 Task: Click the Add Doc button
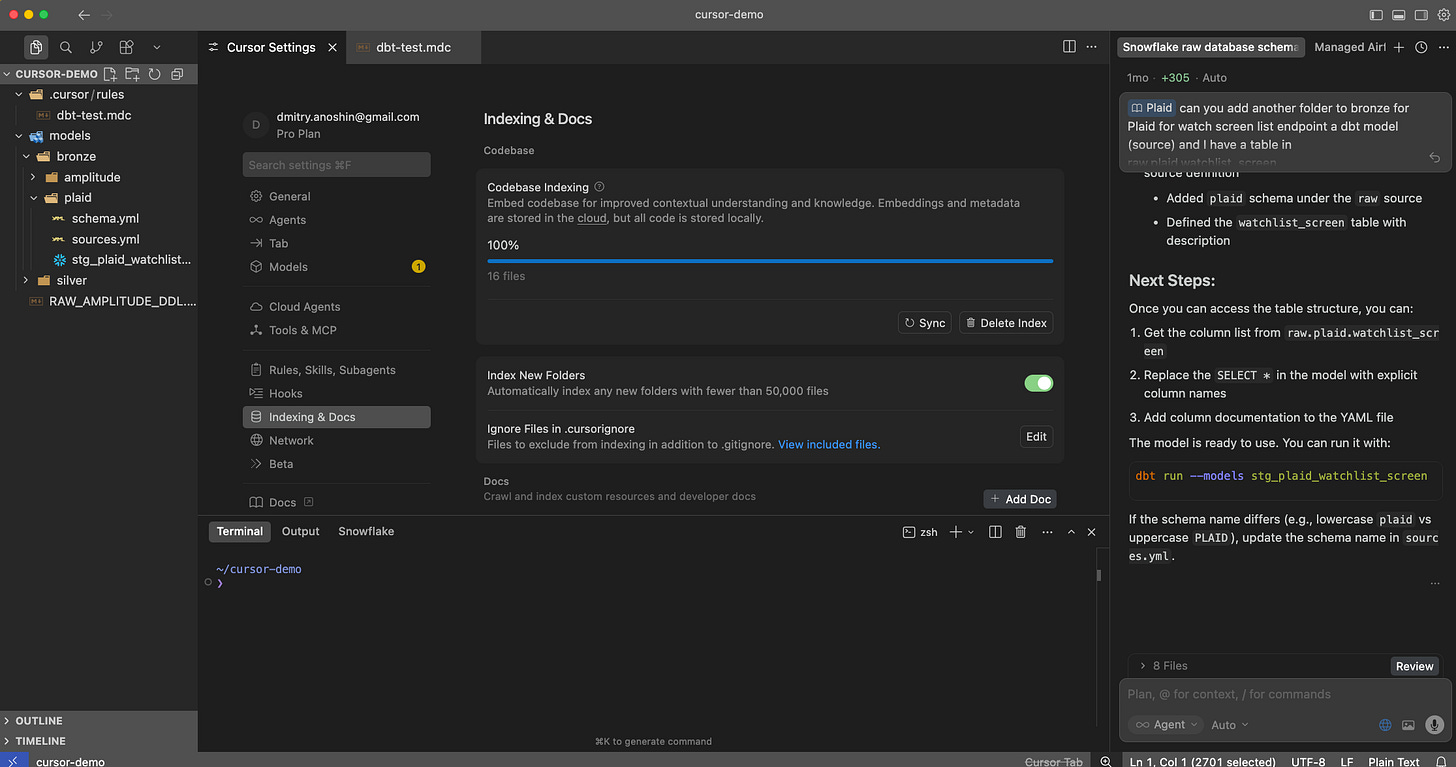[1020, 499]
